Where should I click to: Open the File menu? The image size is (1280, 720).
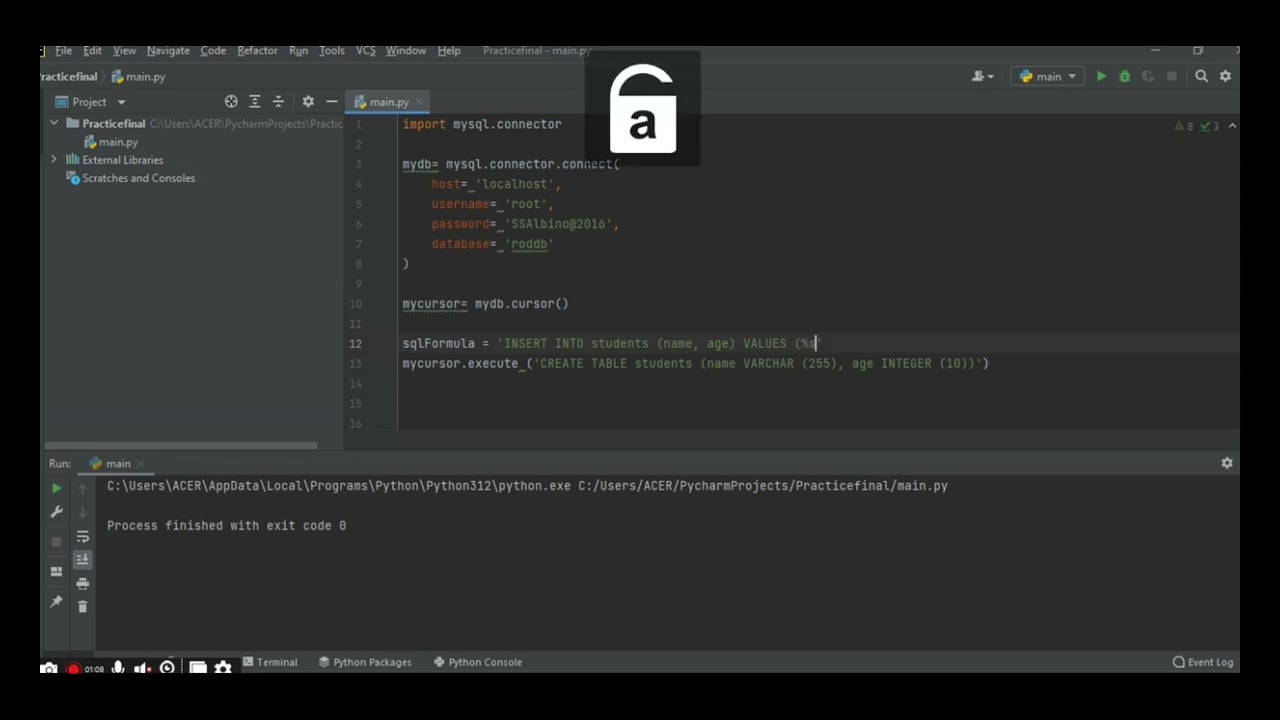click(63, 50)
